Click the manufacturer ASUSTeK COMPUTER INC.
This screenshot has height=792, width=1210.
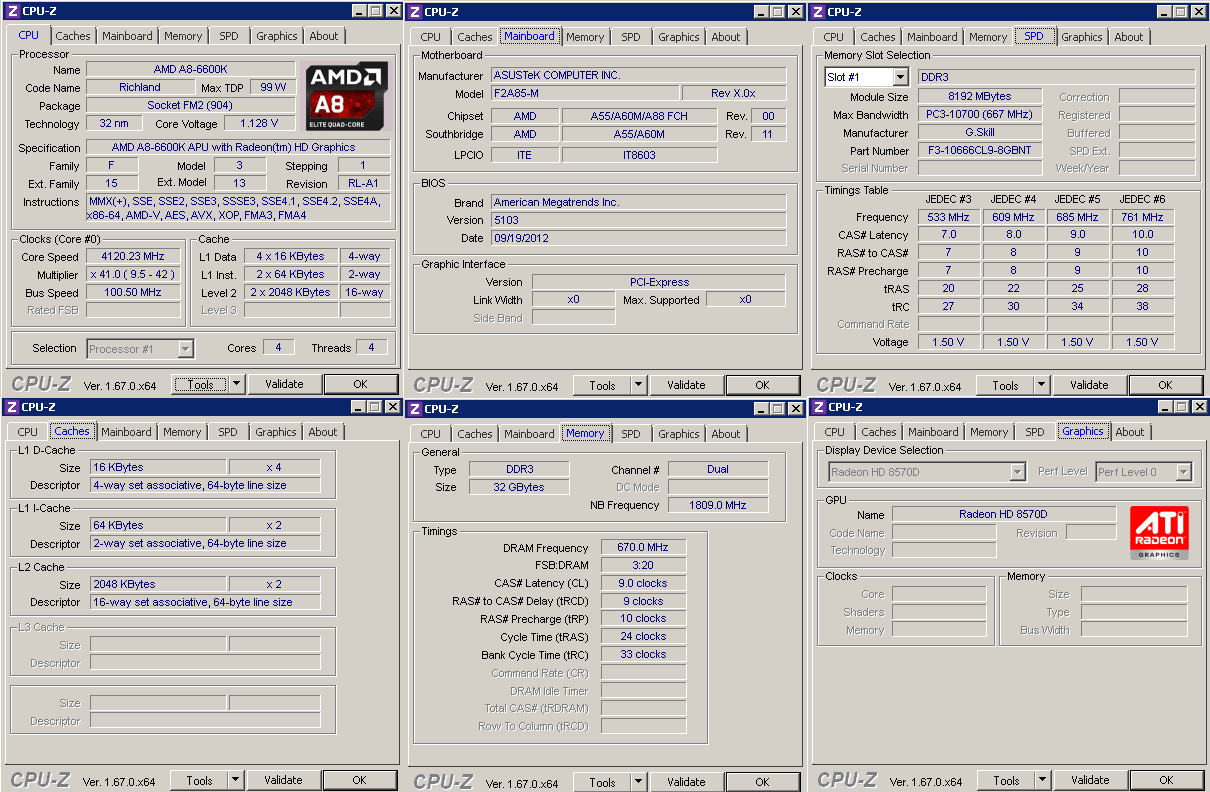[638, 75]
